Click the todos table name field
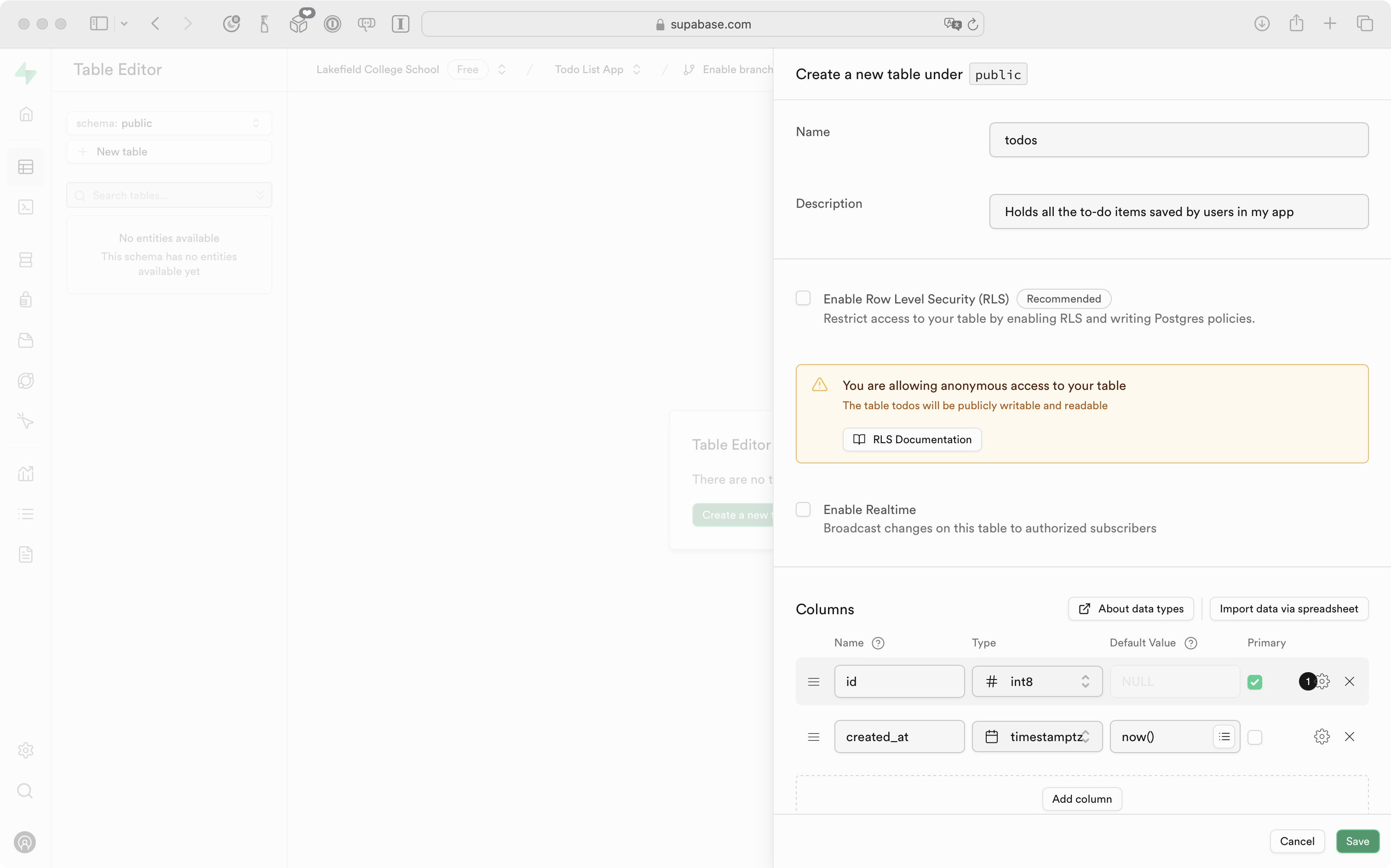The image size is (1391, 868). point(1178,139)
